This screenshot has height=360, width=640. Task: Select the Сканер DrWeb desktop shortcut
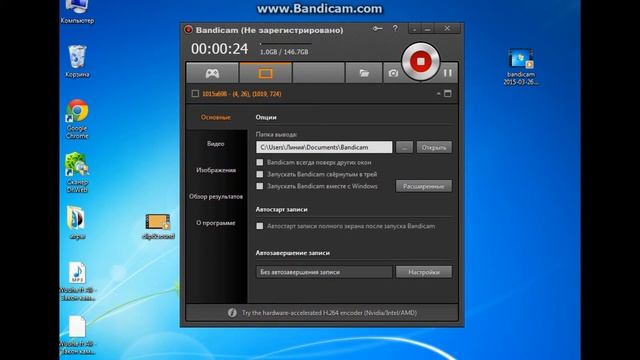(x=77, y=172)
